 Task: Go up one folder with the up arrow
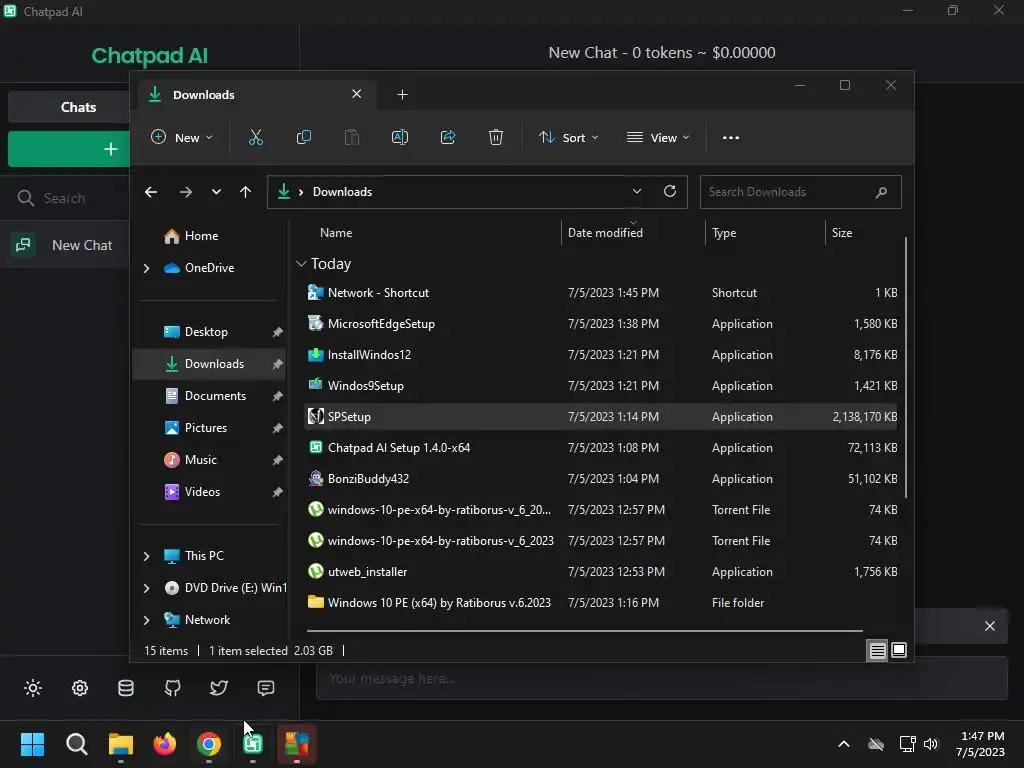pyautogui.click(x=246, y=192)
